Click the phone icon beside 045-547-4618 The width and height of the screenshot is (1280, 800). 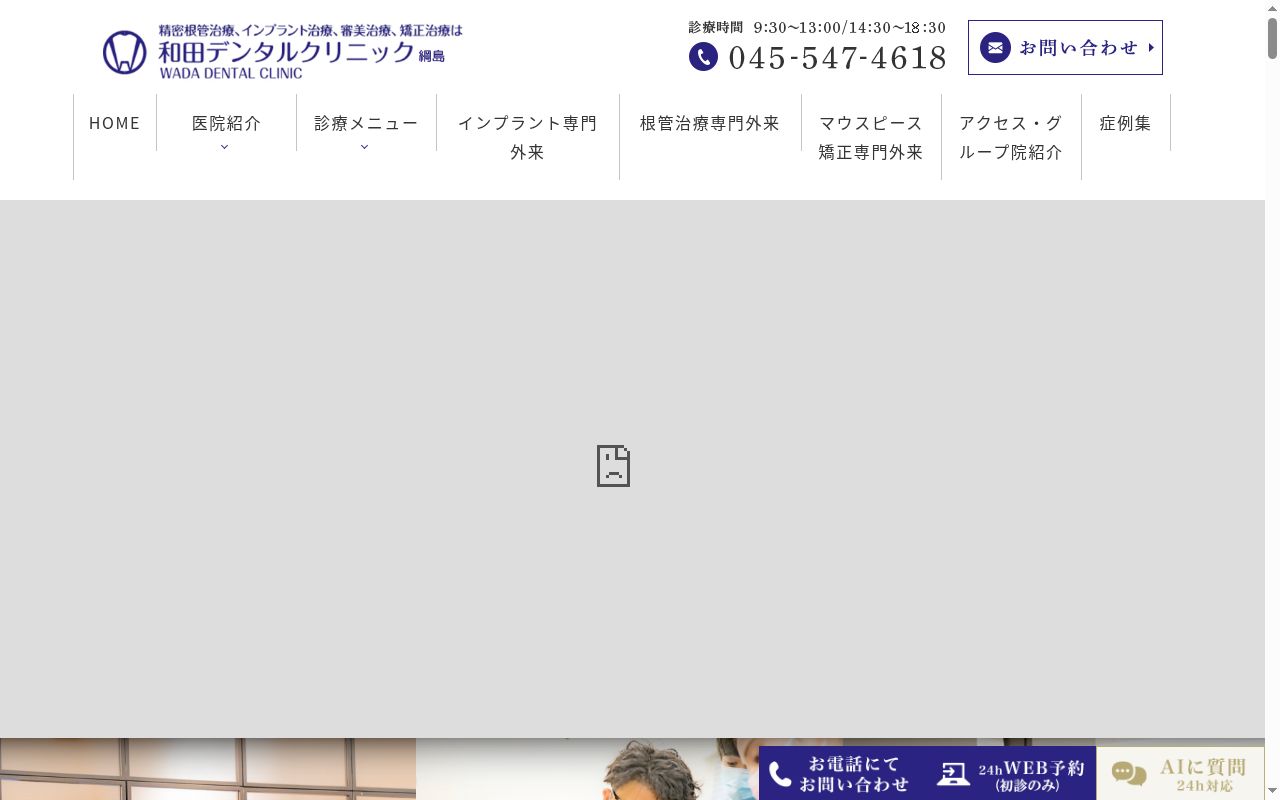[x=703, y=57]
